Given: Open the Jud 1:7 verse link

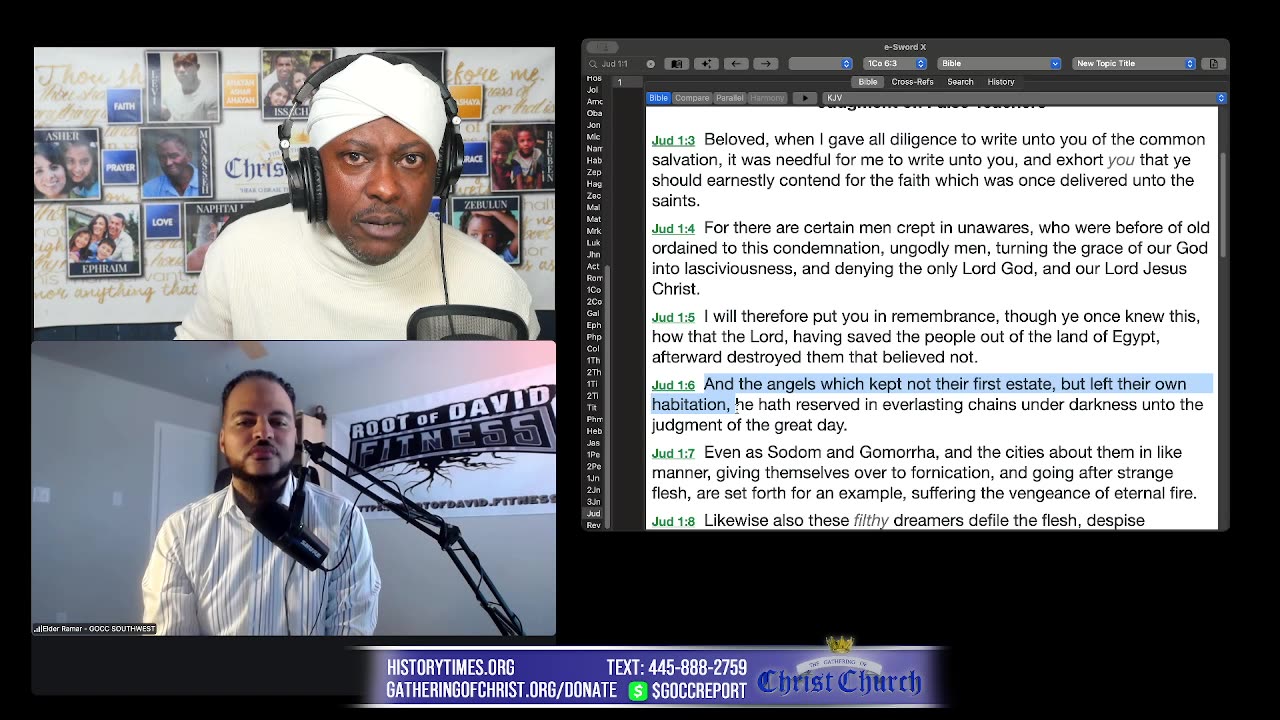Looking at the screenshot, I should (x=673, y=453).
